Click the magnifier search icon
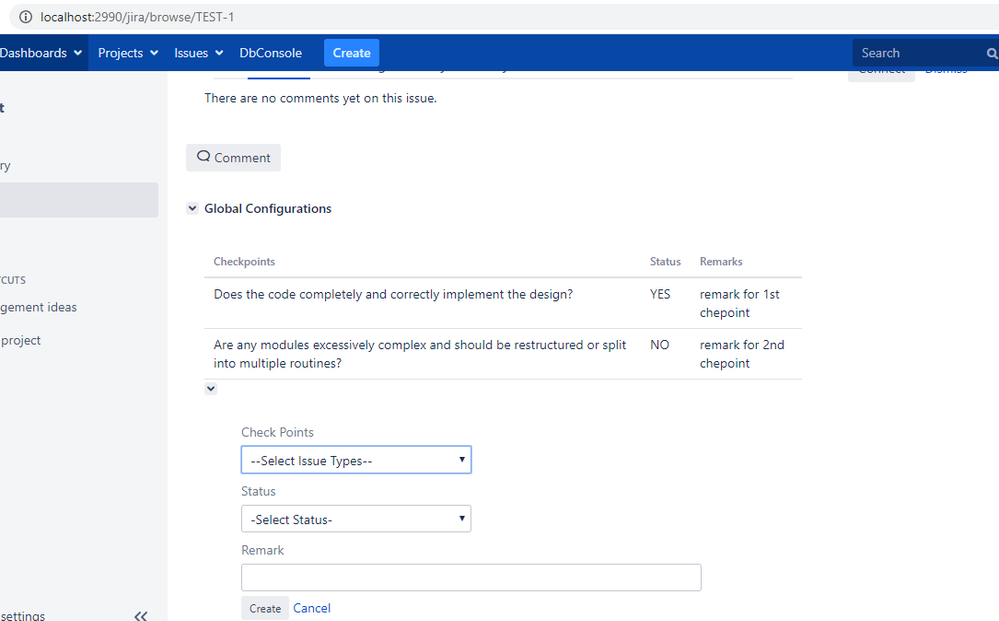This screenshot has width=999, height=621. [991, 54]
